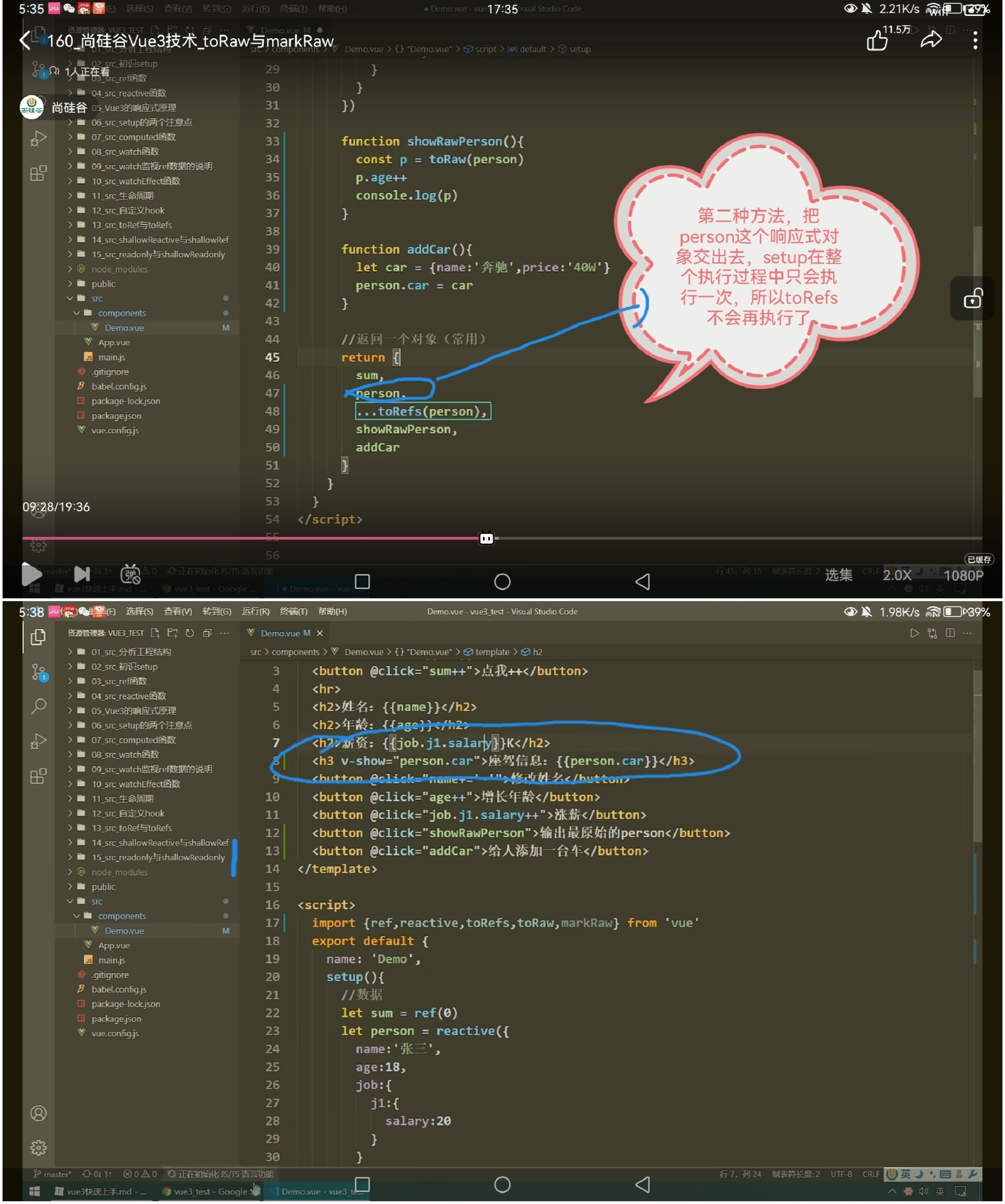Open App.vue in the file tree
1005x1204 pixels.
114,945
